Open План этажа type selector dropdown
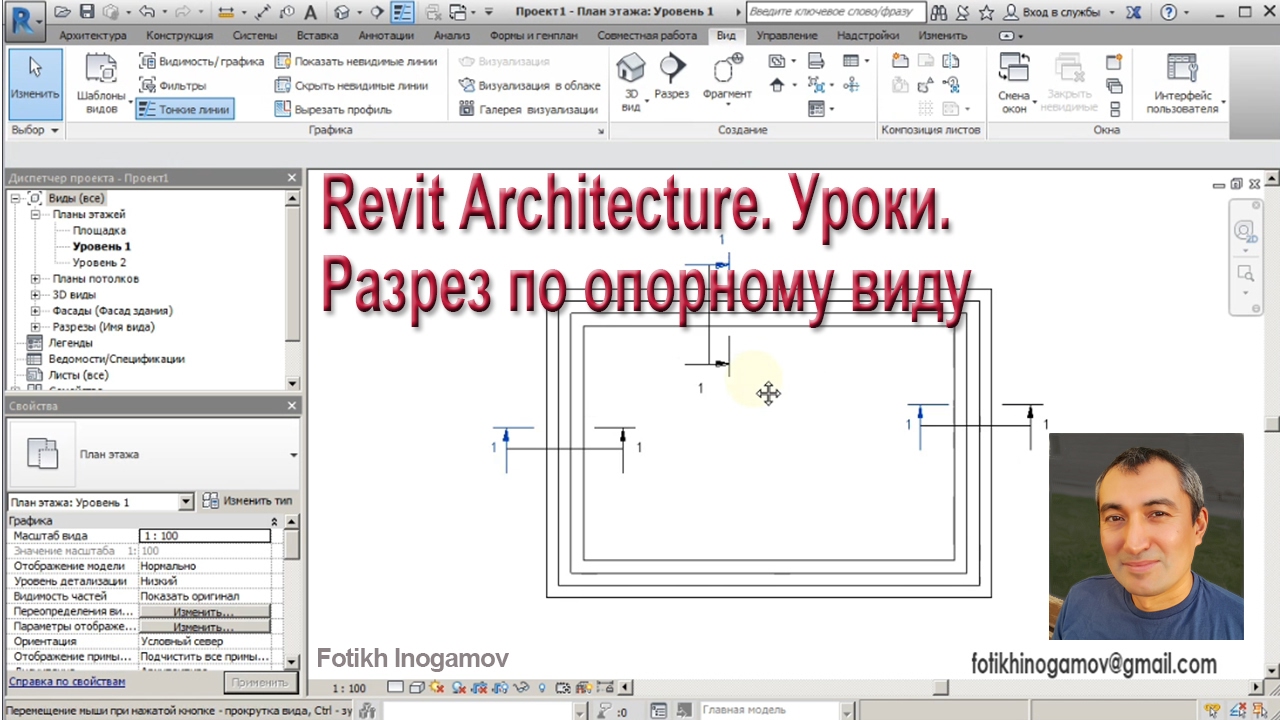The width and height of the screenshot is (1280, 720). point(293,454)
